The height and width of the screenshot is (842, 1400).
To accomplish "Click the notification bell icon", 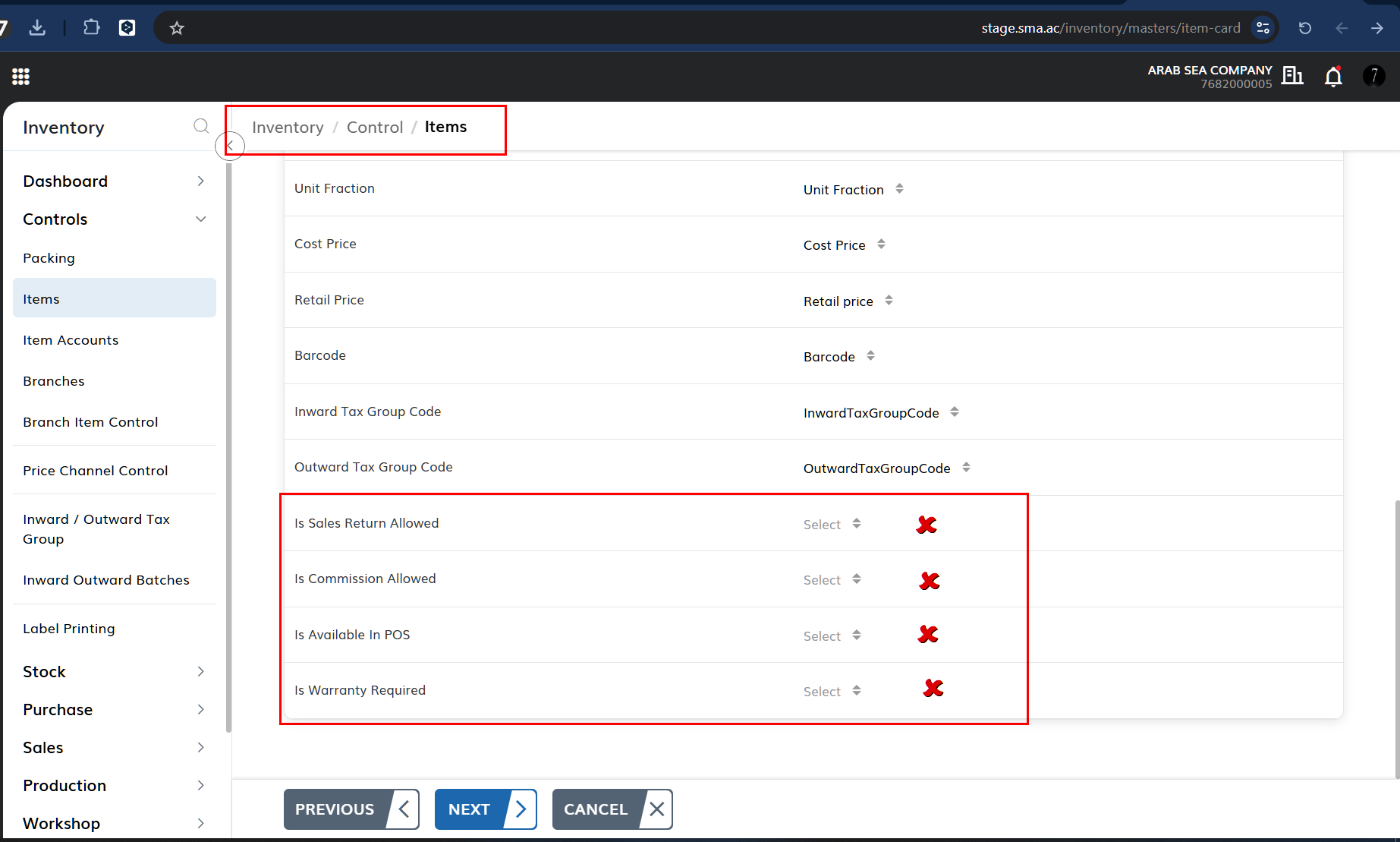I will tap(1333, 76).
